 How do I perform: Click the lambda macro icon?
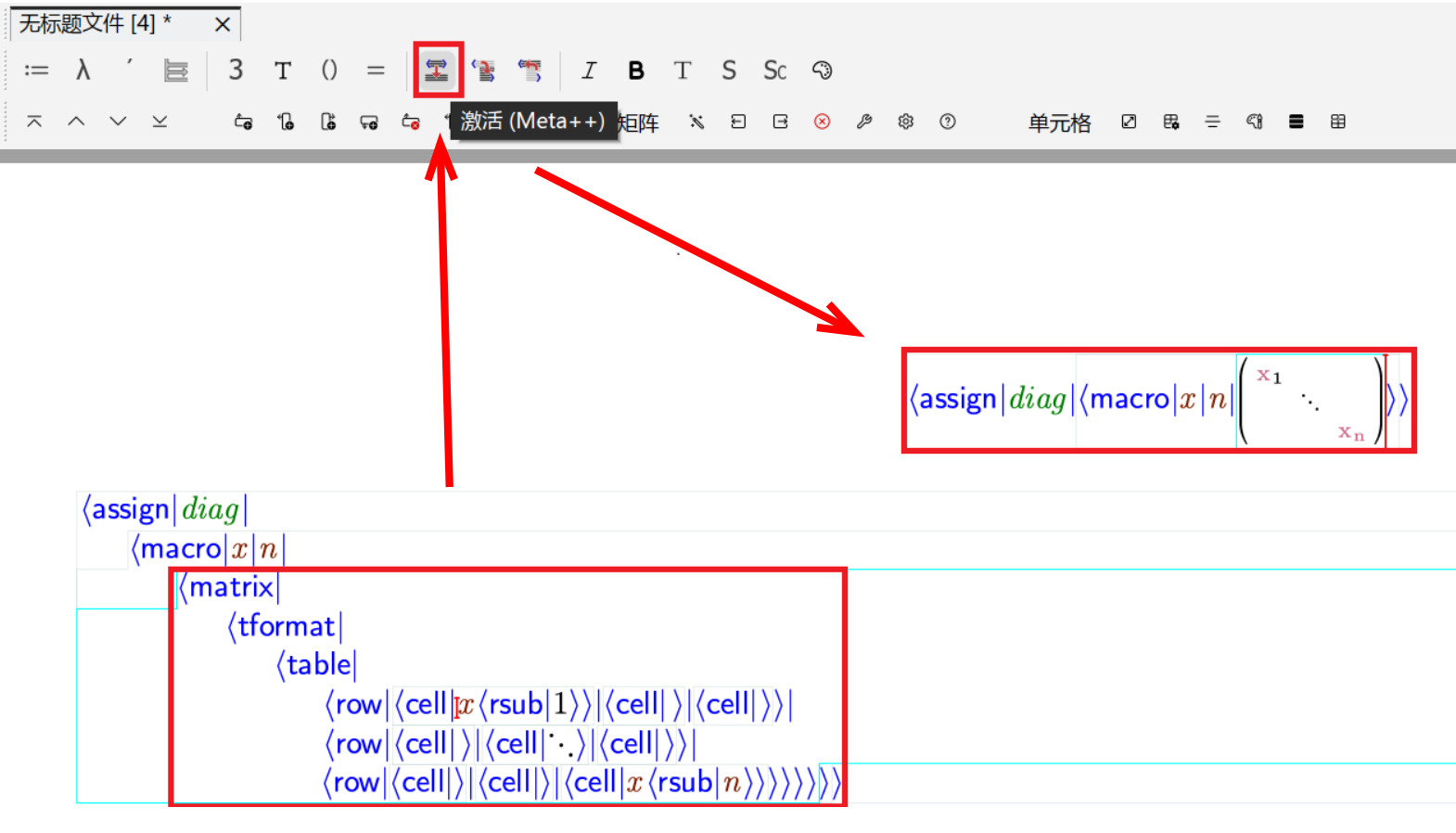point(83,70)
